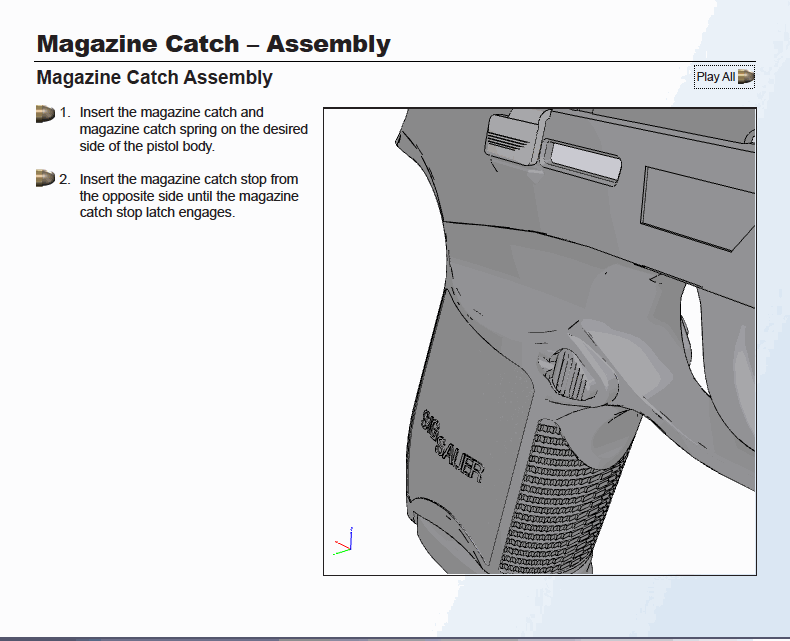The width and height of the screenshot is (790, 641).
Task: Click the Magazine Catch Assembly subheading
Action: tap(154, 77)
